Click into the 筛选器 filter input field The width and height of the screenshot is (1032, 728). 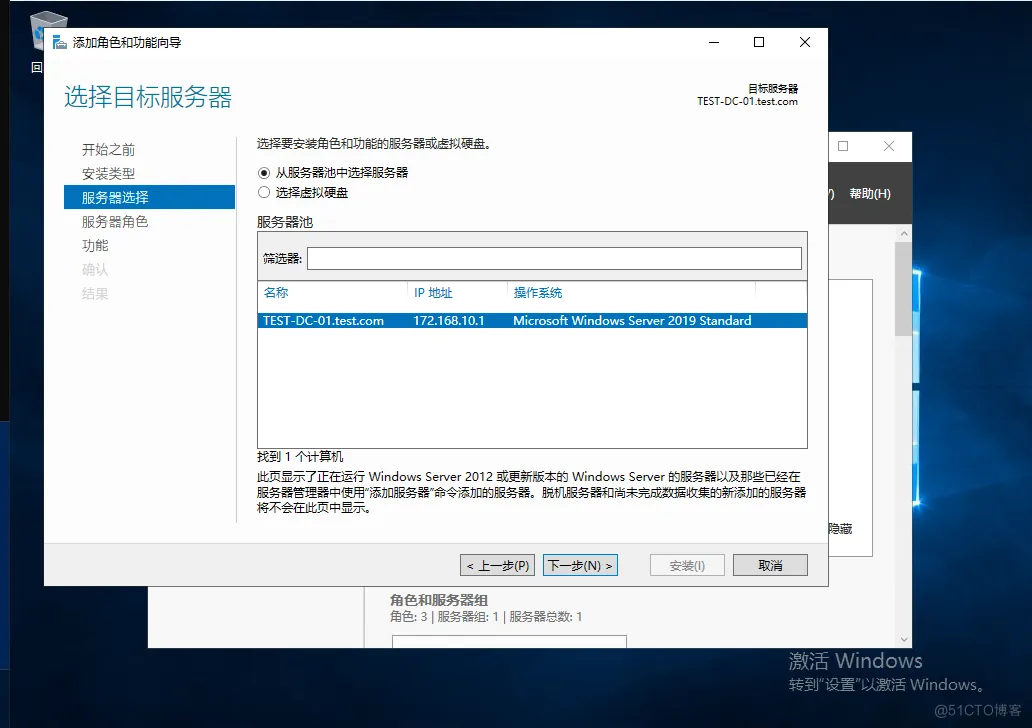pos(554,258)
